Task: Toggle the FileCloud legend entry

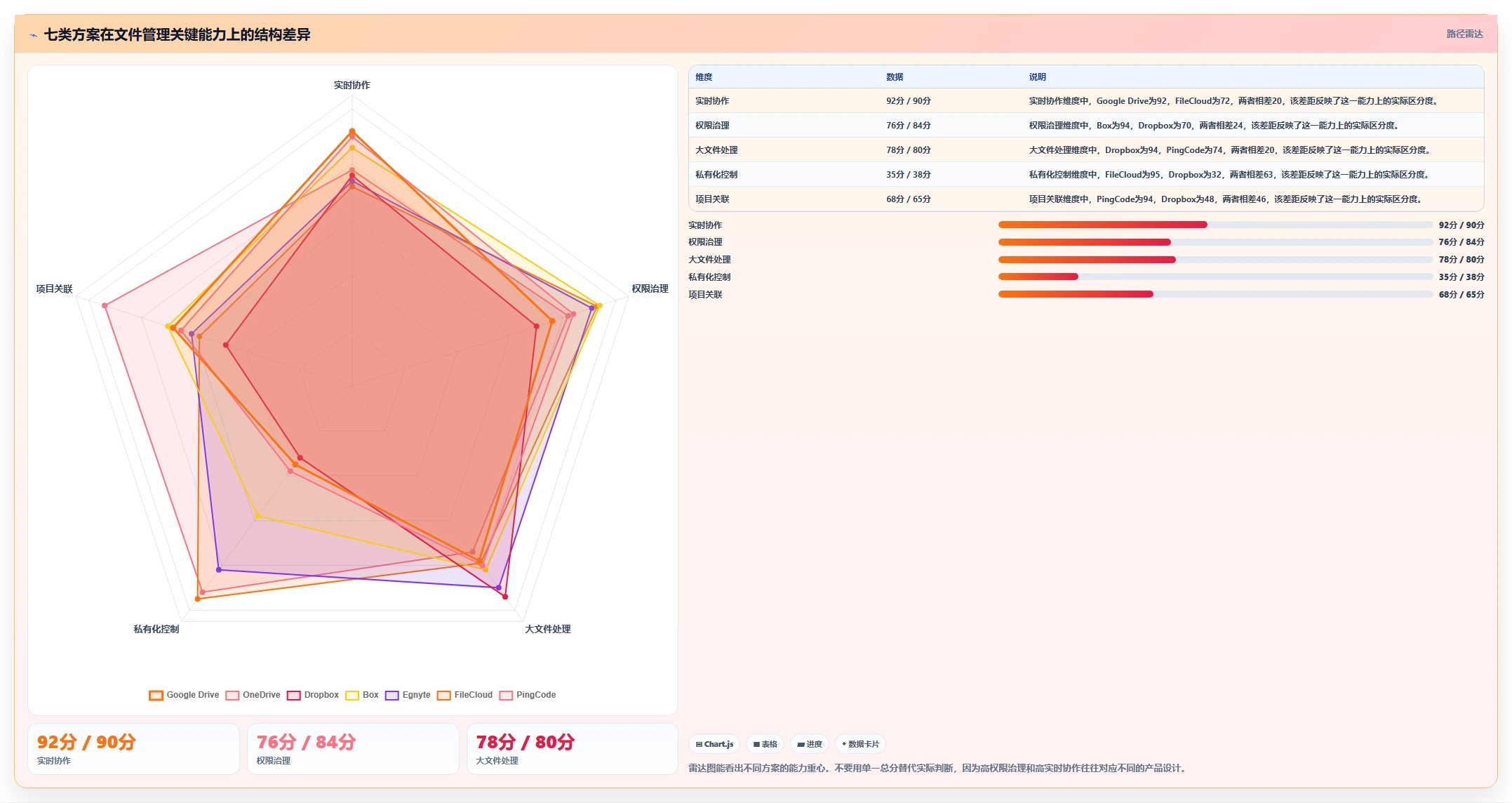Action: (465, 695)
